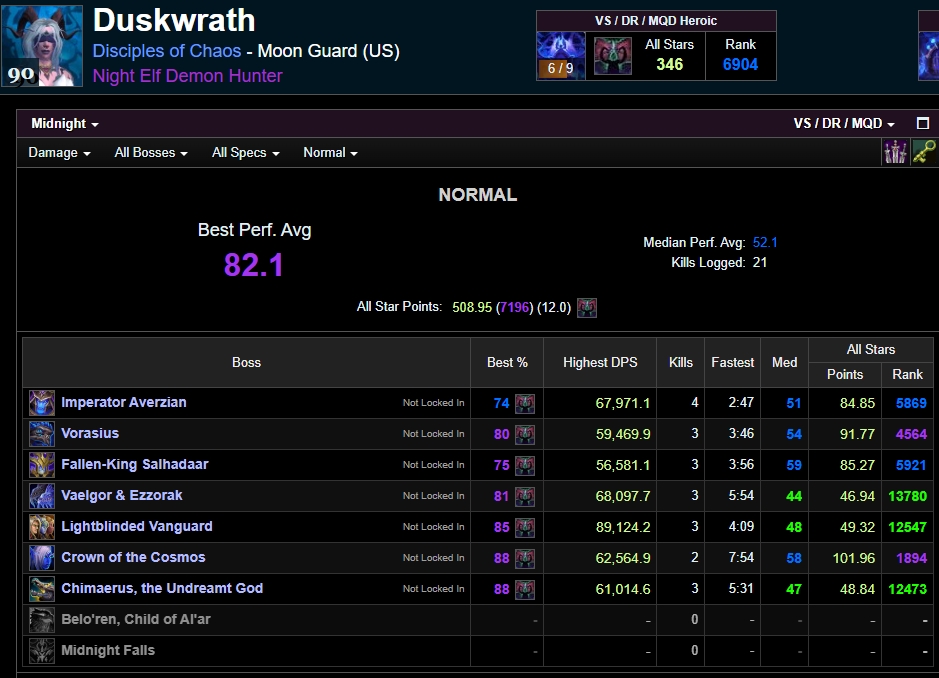This screenshot has width=939, height=678.
Task: Click the maximize panel square icon
Action: (923, 123)
